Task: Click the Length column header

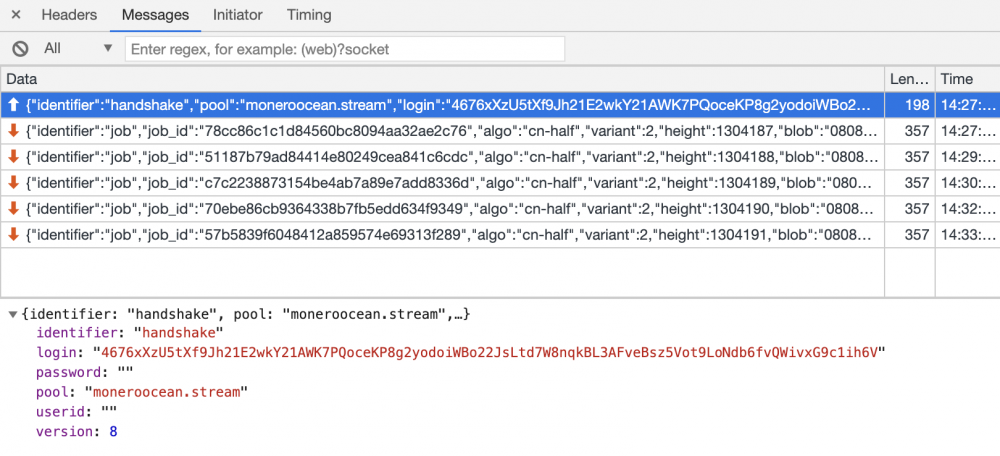Action: pyautogui.click(x=909, y=79)
